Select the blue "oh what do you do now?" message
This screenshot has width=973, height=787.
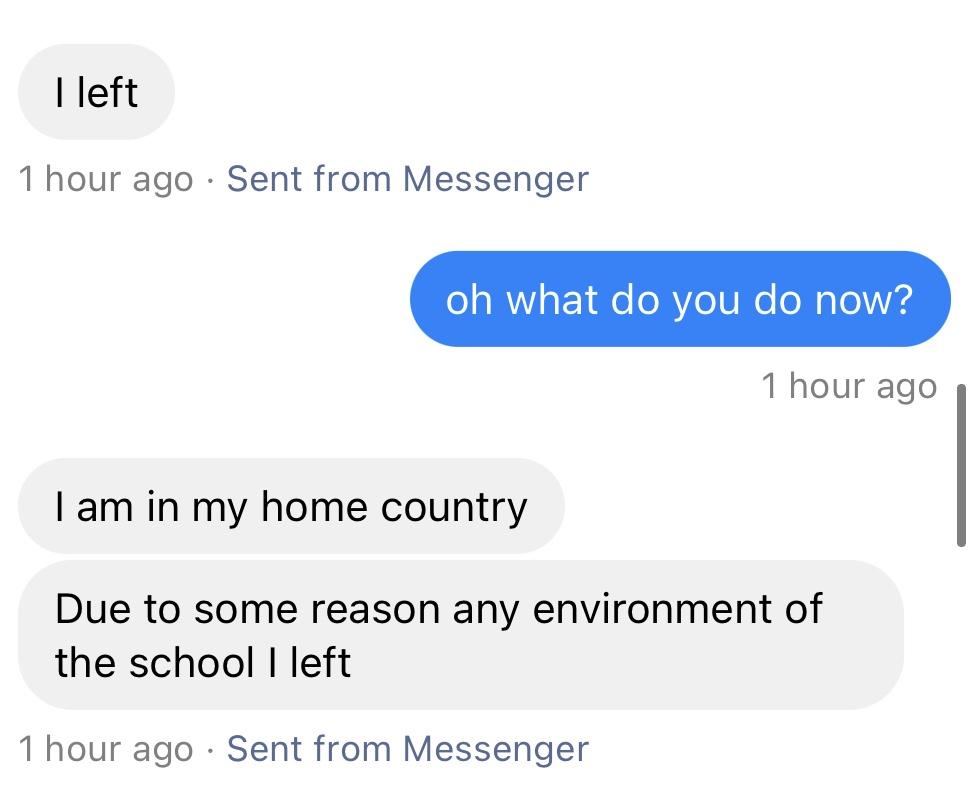pos(680,299)
